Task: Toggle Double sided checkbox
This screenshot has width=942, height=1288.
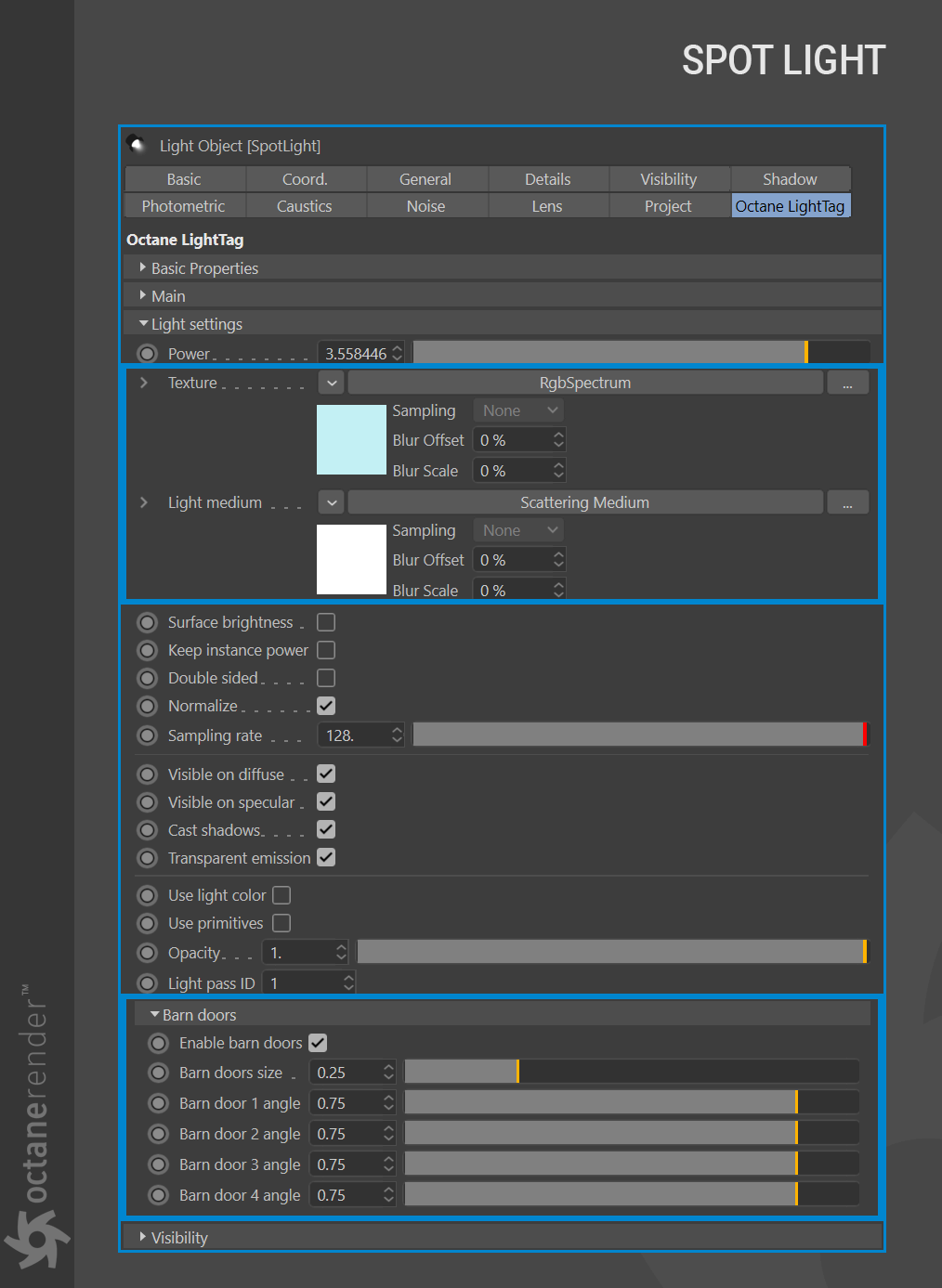Action: [326, 678]
